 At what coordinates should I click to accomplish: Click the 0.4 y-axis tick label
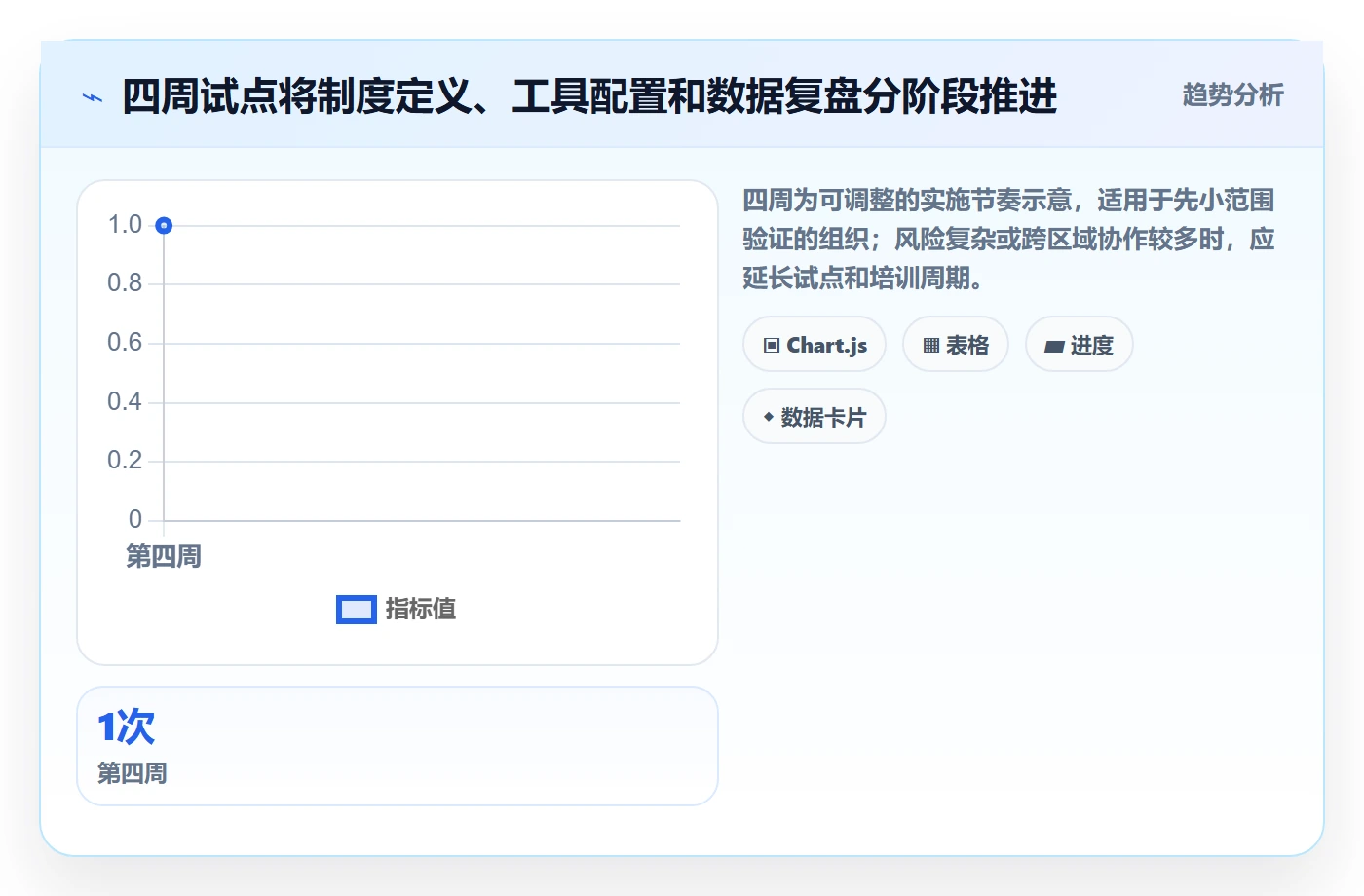tap(125, 402)
